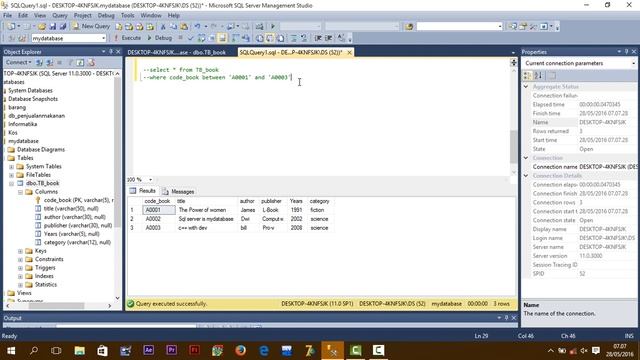The height and width of the screenshot is (360, 640).
Task: Expand the Indexes folder
Action: click(20, 276)
